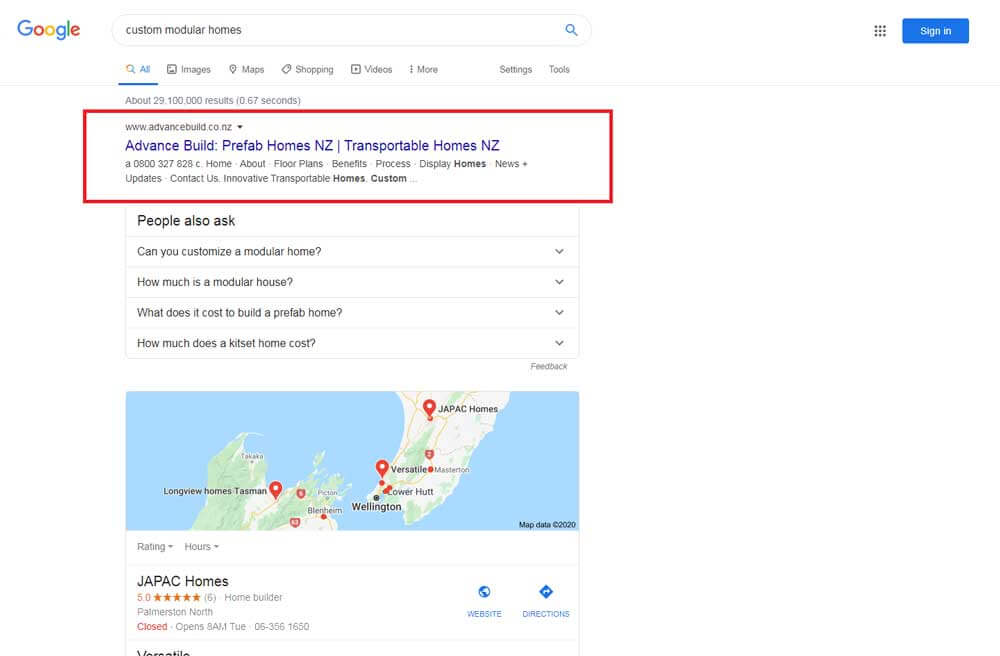Click the blue search magnifier icon
Screen dimensions: 1000x656
571,30
